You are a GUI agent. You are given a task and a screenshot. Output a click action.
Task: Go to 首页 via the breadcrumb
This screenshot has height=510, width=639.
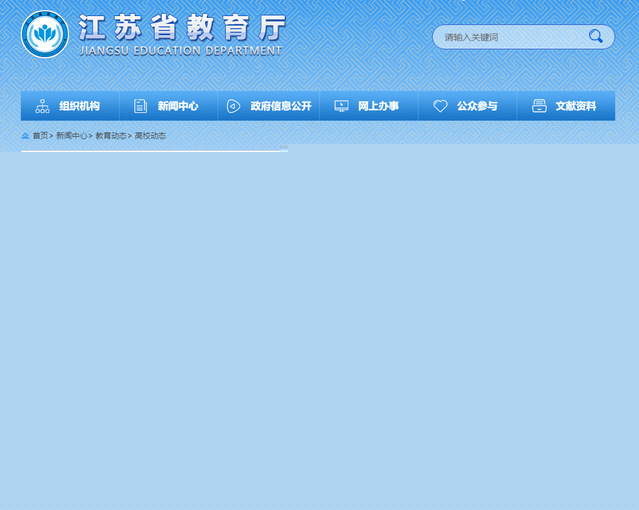tap(40, 135)
